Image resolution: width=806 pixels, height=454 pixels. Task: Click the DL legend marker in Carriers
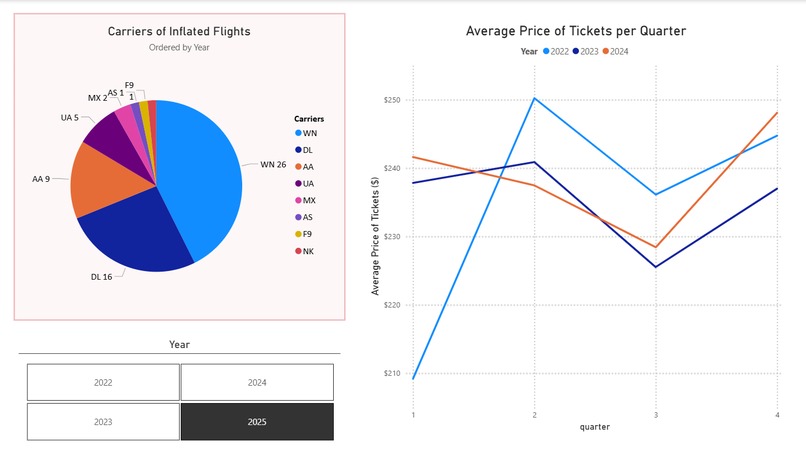(x=298, y=150)
